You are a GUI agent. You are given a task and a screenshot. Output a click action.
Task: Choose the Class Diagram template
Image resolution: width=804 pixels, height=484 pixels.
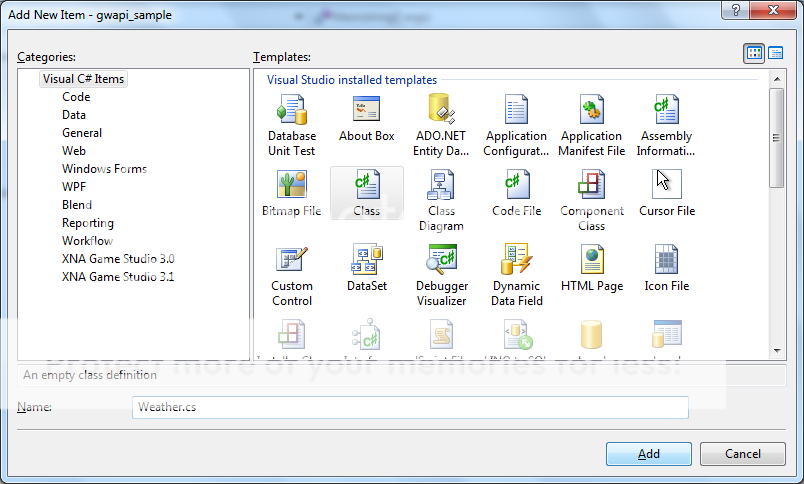441,200
